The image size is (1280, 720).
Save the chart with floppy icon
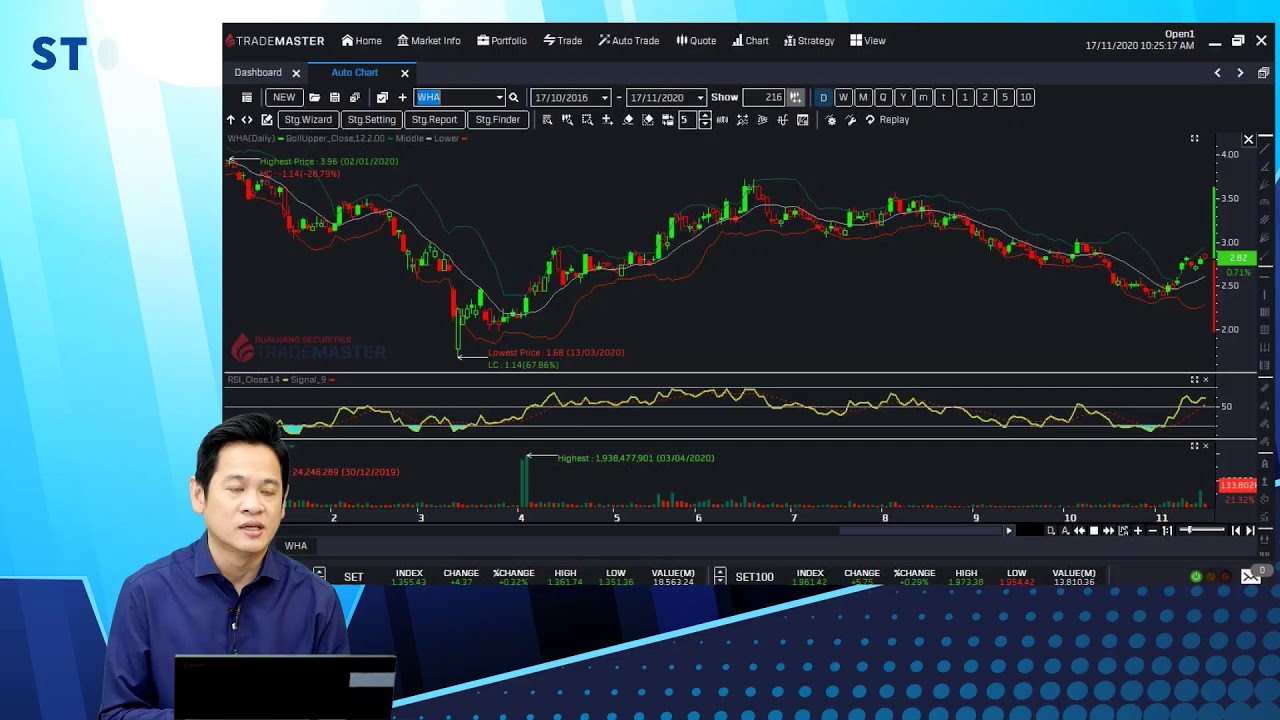click(335, 97)
